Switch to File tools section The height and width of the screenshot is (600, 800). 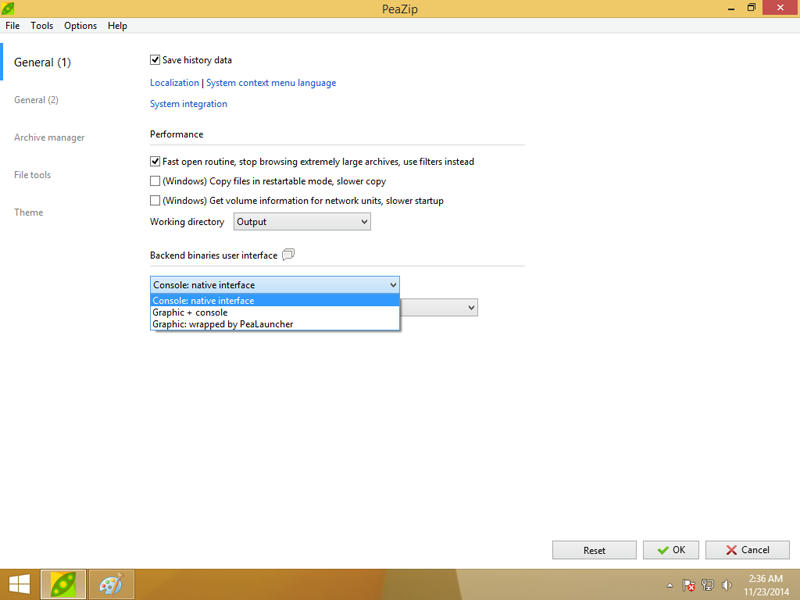[x=33, y=175]
